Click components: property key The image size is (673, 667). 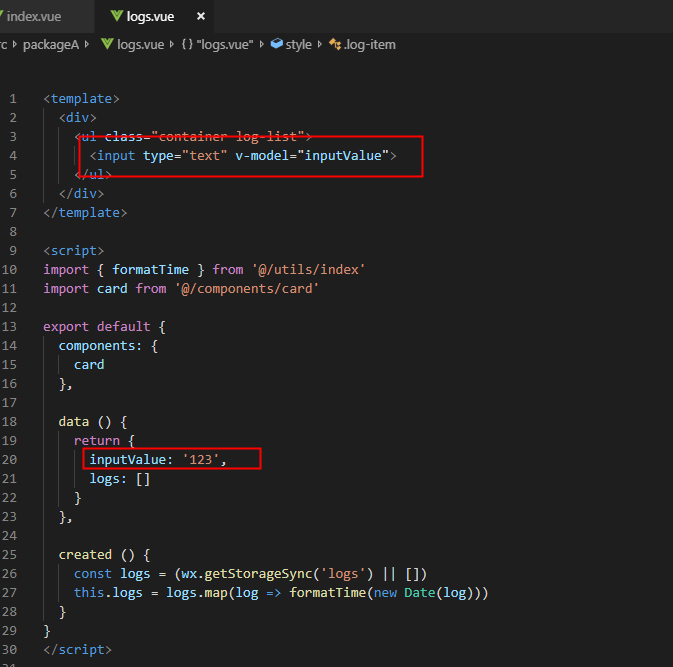pyautogui.click(x=100, y=346)
